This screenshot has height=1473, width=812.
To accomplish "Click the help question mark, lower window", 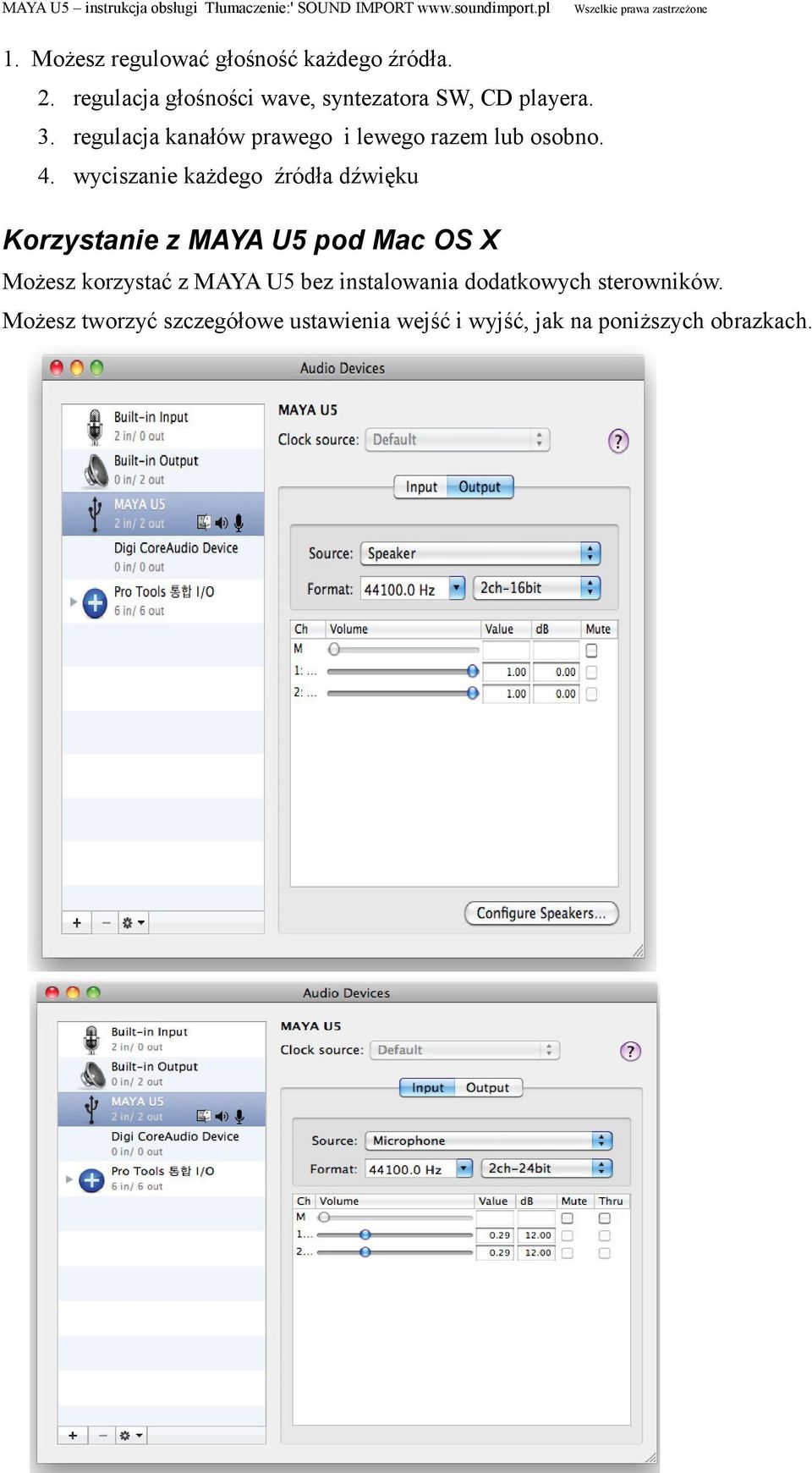I will [630, 1051].
